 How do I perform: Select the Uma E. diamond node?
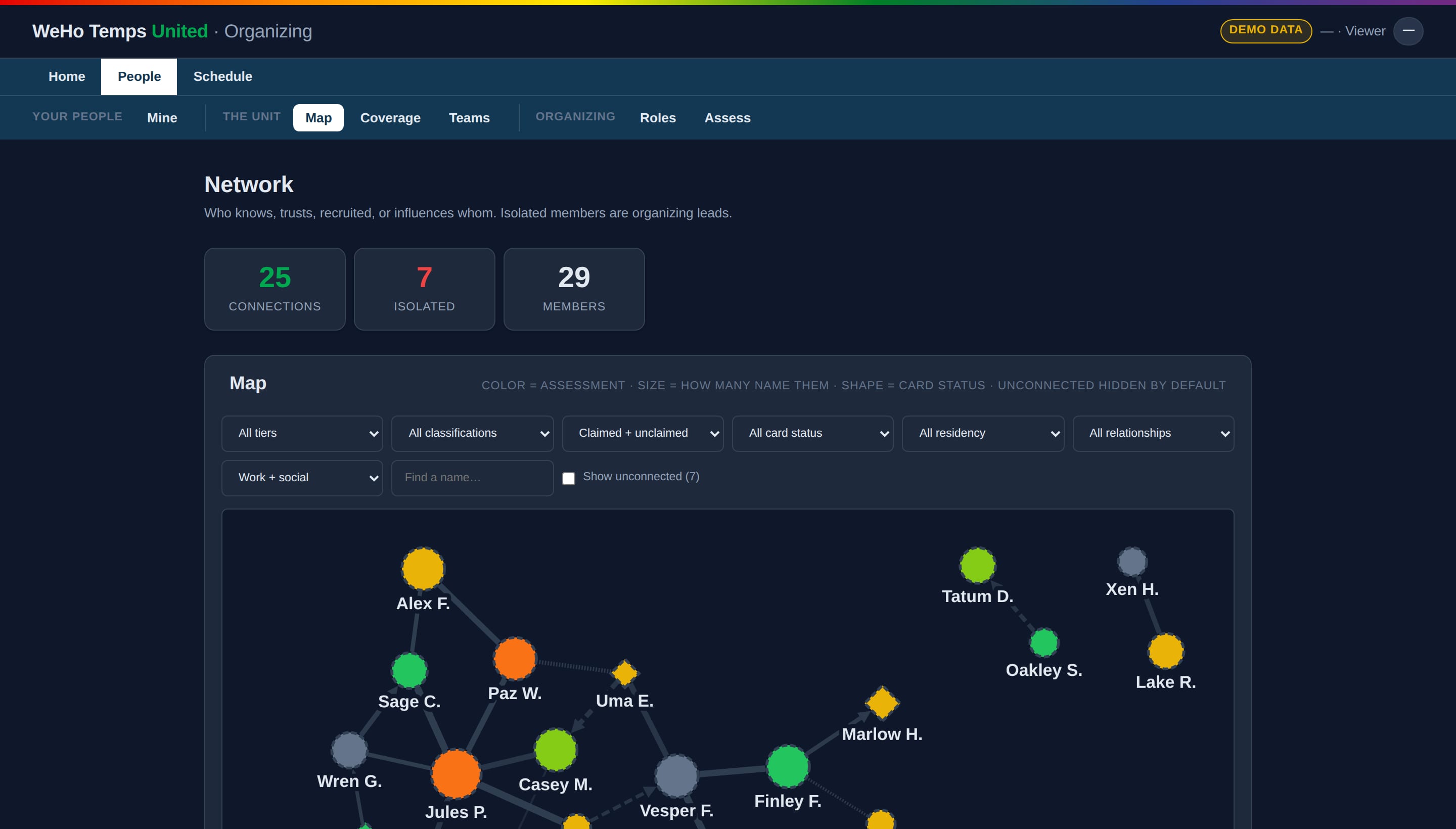[x=625, y=673]
